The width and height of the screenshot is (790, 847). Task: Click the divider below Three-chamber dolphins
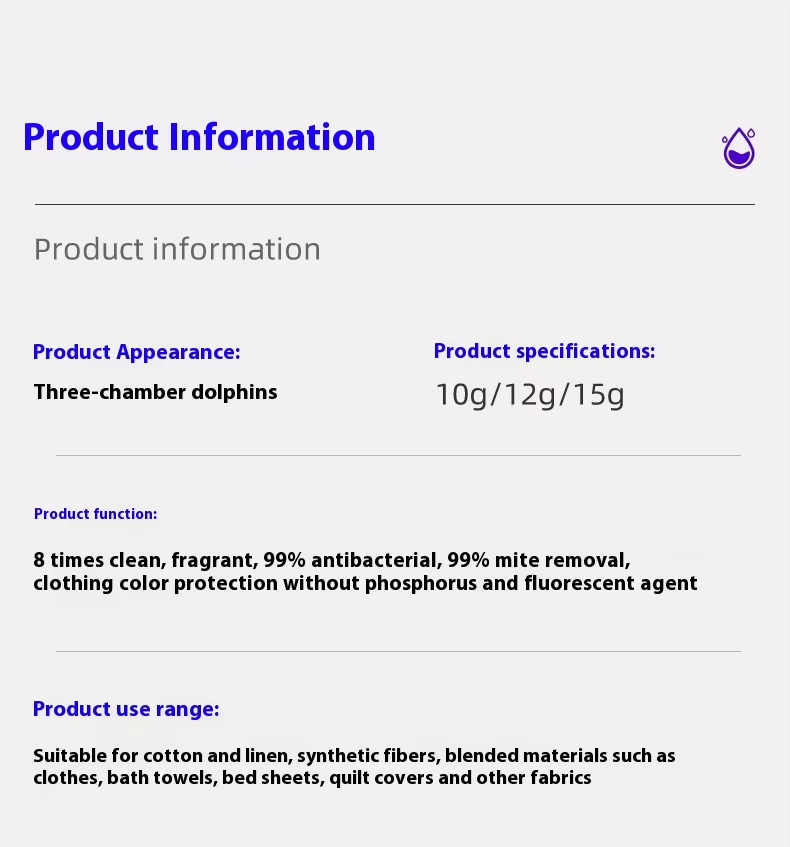click(398, 455)
